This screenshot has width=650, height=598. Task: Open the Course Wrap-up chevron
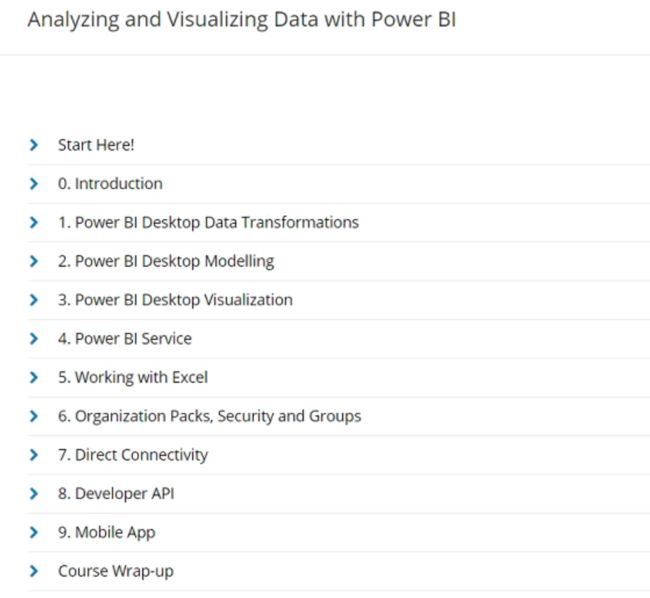tap(34, 571)
